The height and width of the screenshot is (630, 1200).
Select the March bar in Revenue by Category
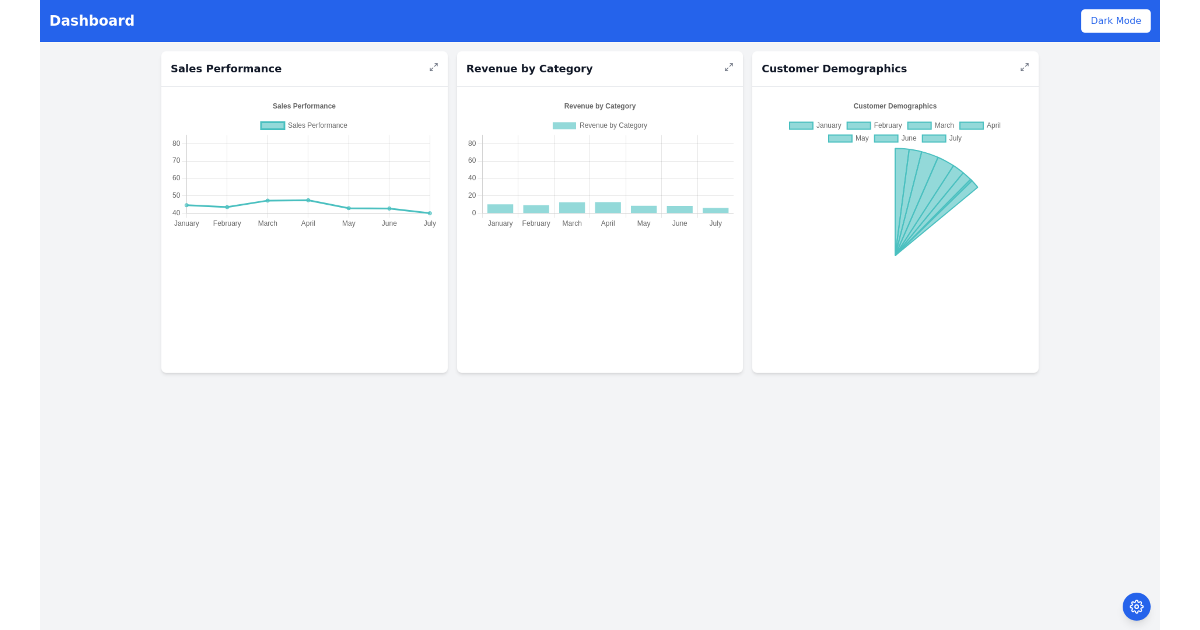click(x=571, y=208)
